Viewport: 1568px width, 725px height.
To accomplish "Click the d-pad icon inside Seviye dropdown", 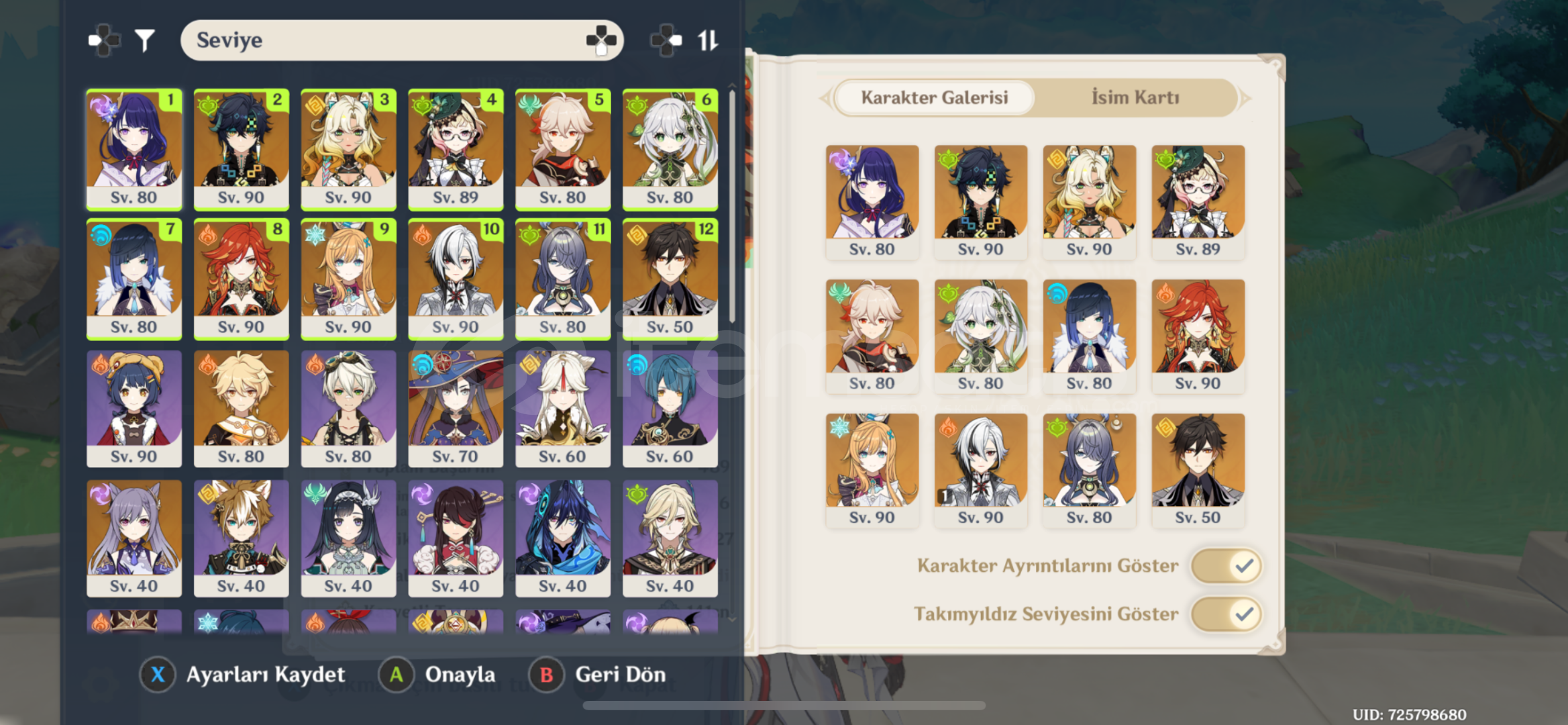I will pyautogui.click(x=601, y=40).
